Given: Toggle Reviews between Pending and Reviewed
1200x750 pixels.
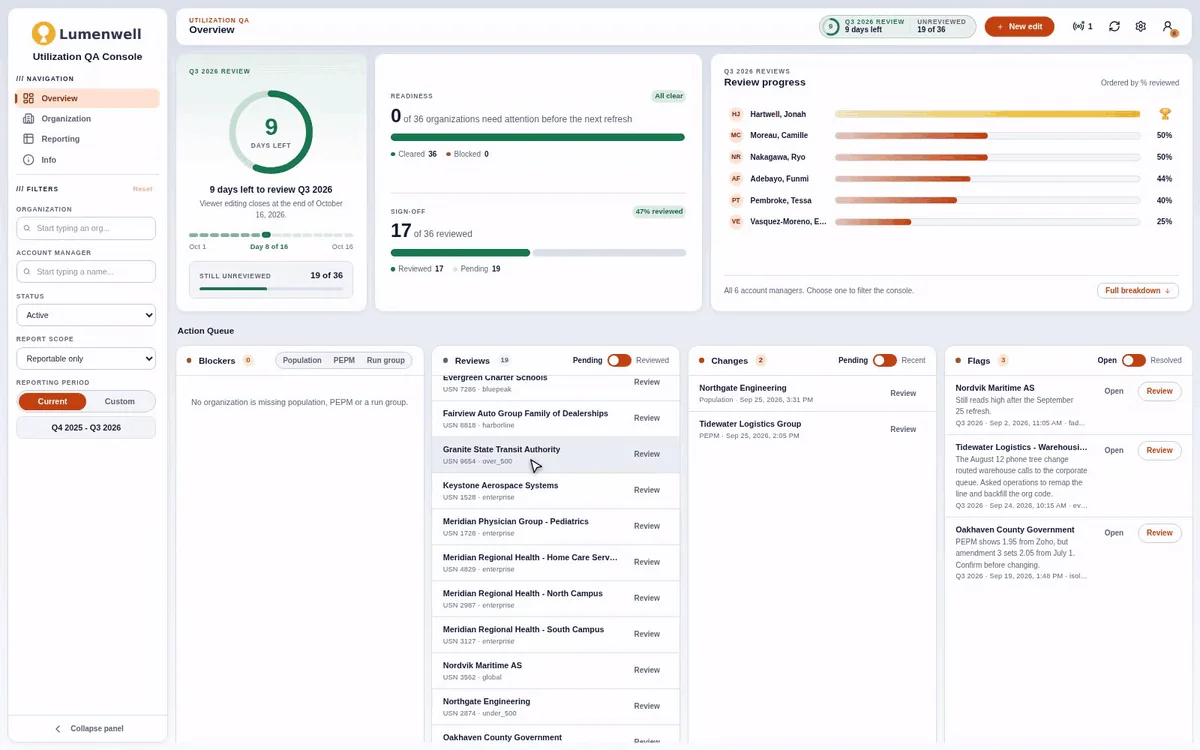Looking at the screenshot, I should click(619, 360).
